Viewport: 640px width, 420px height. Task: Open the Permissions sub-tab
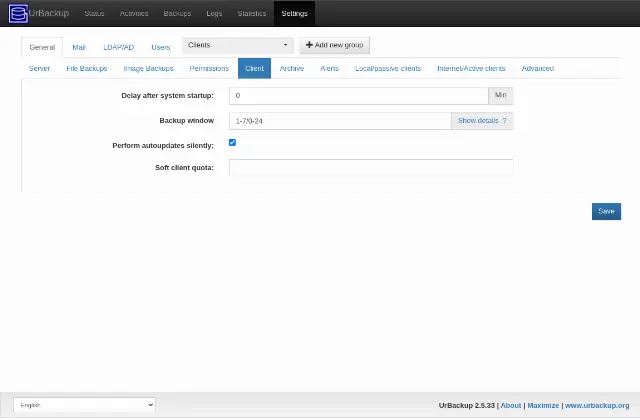click(209, 69)
